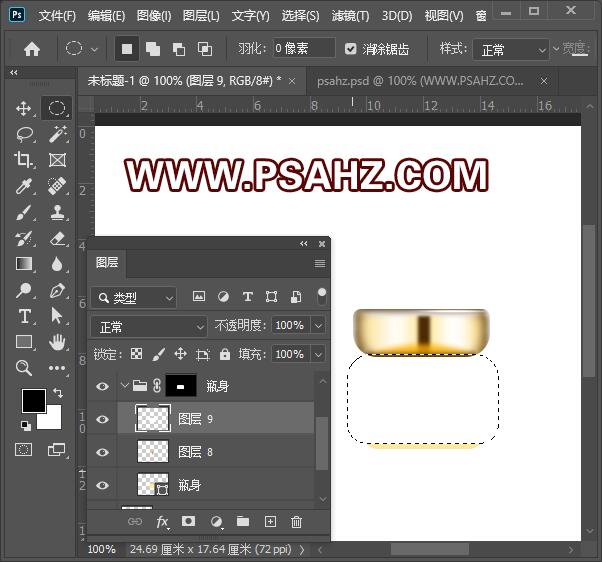Viewport: 602px width, 562px height.
Task: Choose Intersect with Selection mode
Action: click(205, 49)
